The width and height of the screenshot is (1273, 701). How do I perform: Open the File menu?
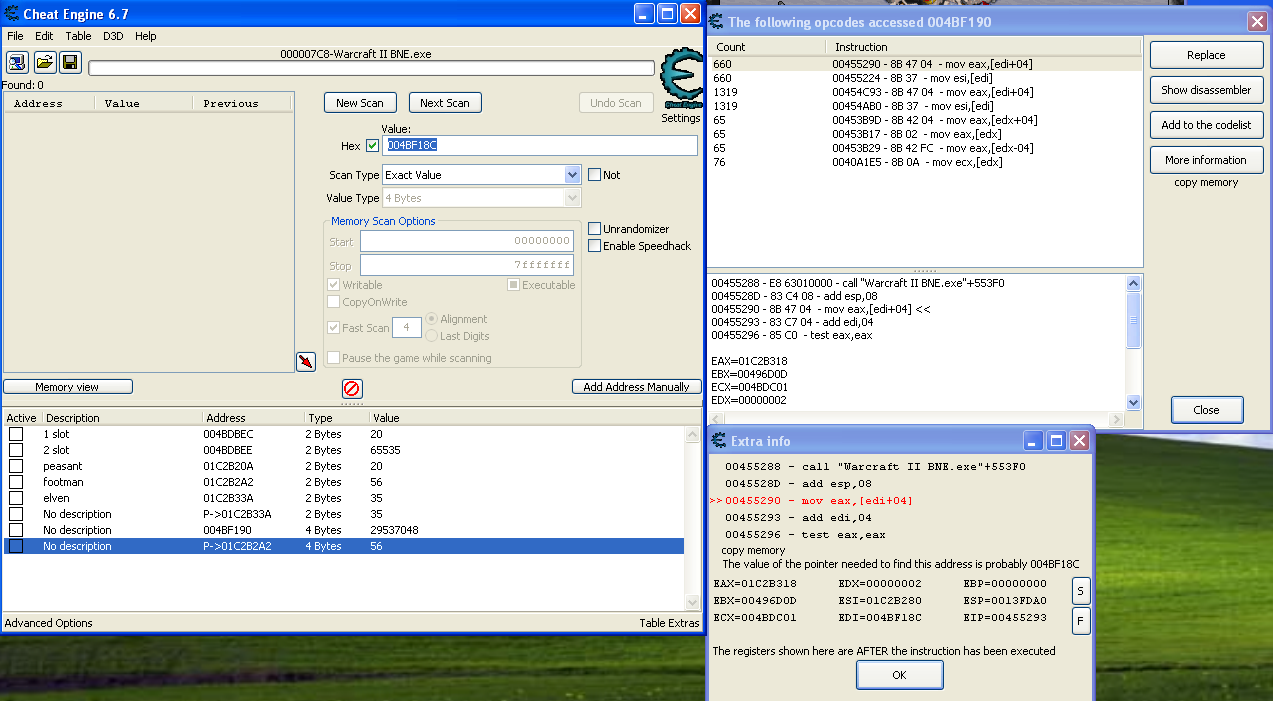(15, 36)
